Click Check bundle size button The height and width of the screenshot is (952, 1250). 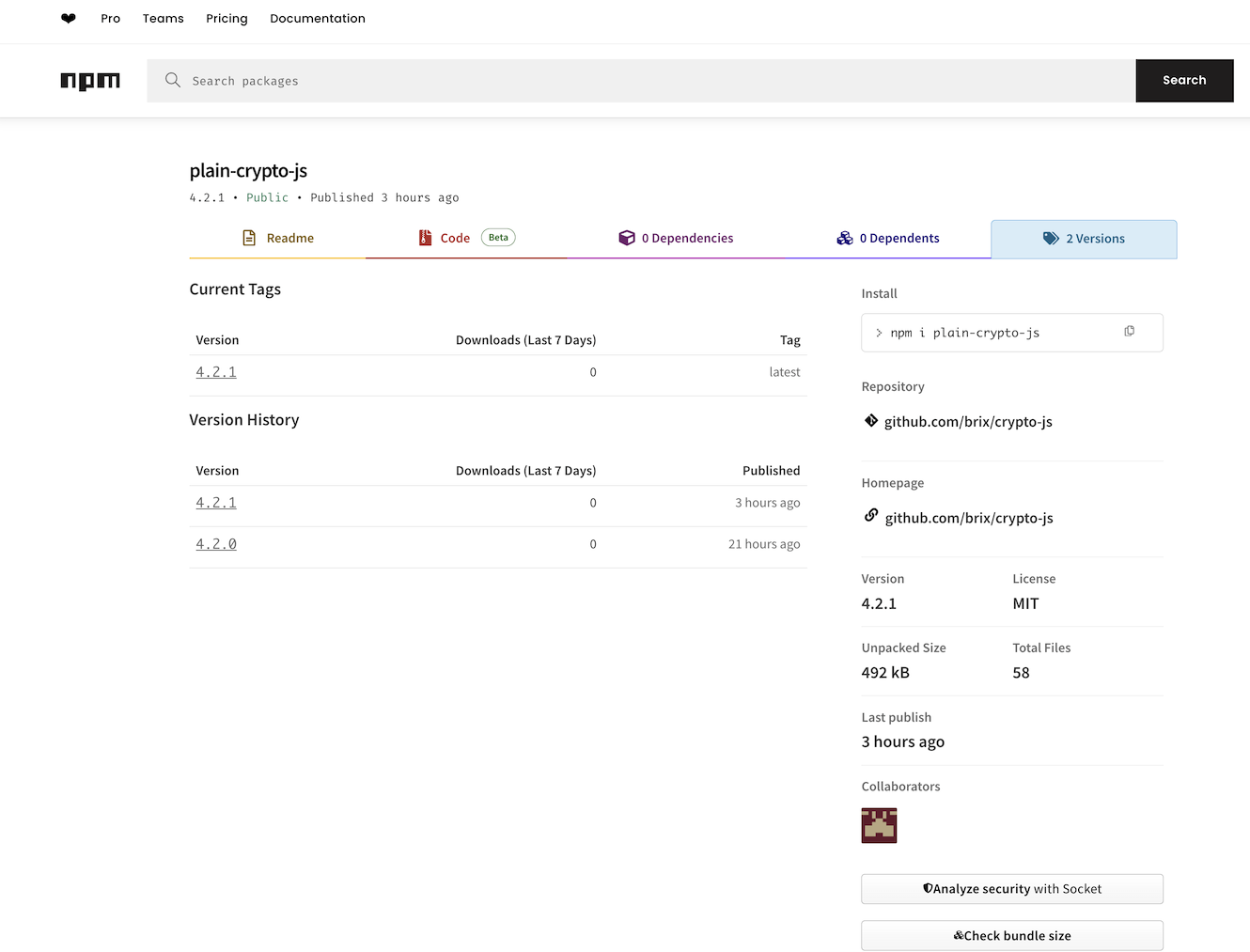[1012, 936]
